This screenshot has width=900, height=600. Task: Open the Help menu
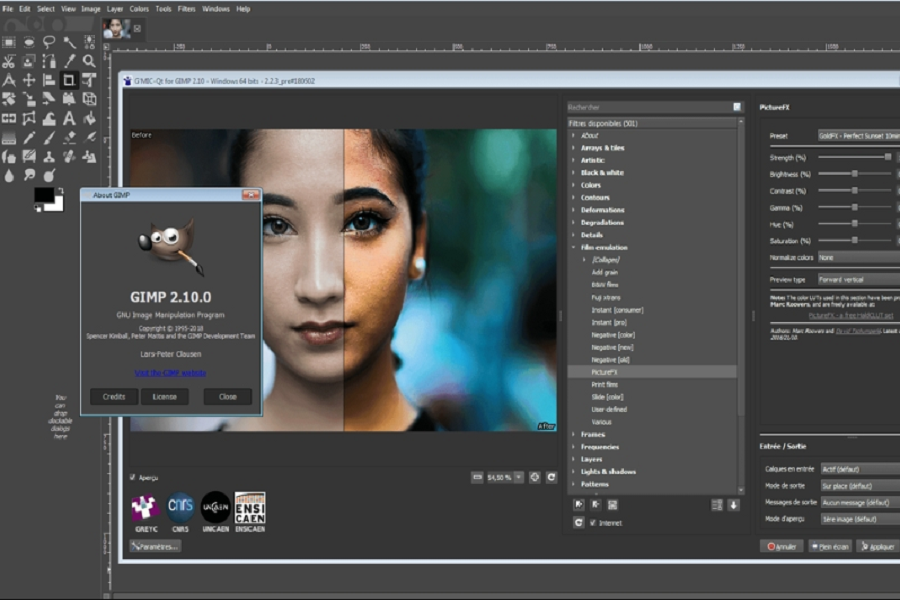tap(243, 9)
